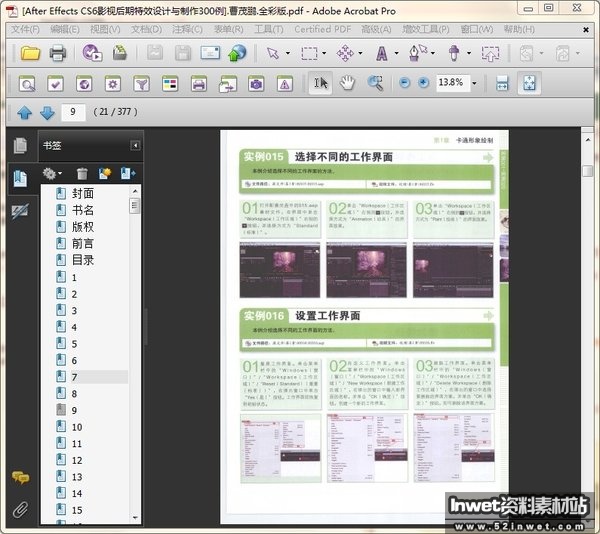The height and width of the screenshot is (534, 600).
Task: Toggle the Bookmarks panel sidebar icon
Action: click(x=20, y=179)
